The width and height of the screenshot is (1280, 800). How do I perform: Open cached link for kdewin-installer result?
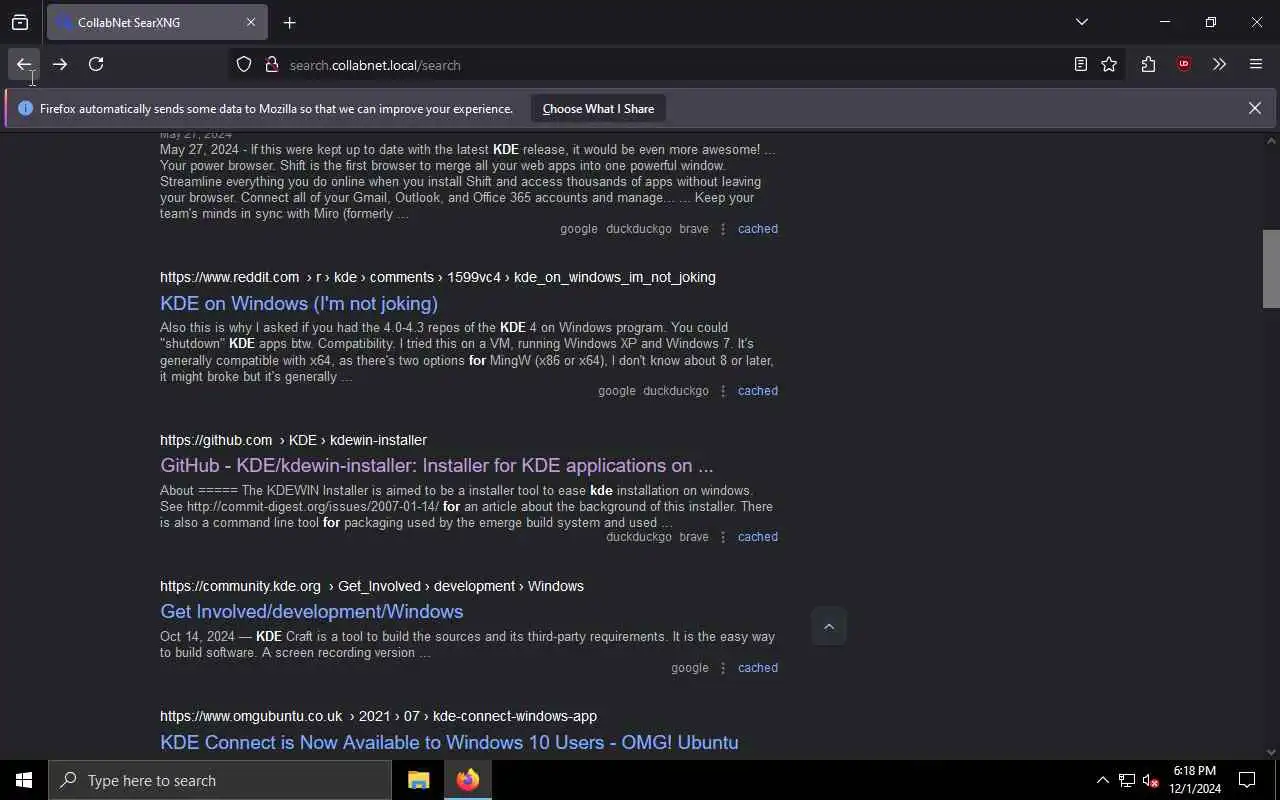(757, 537)
